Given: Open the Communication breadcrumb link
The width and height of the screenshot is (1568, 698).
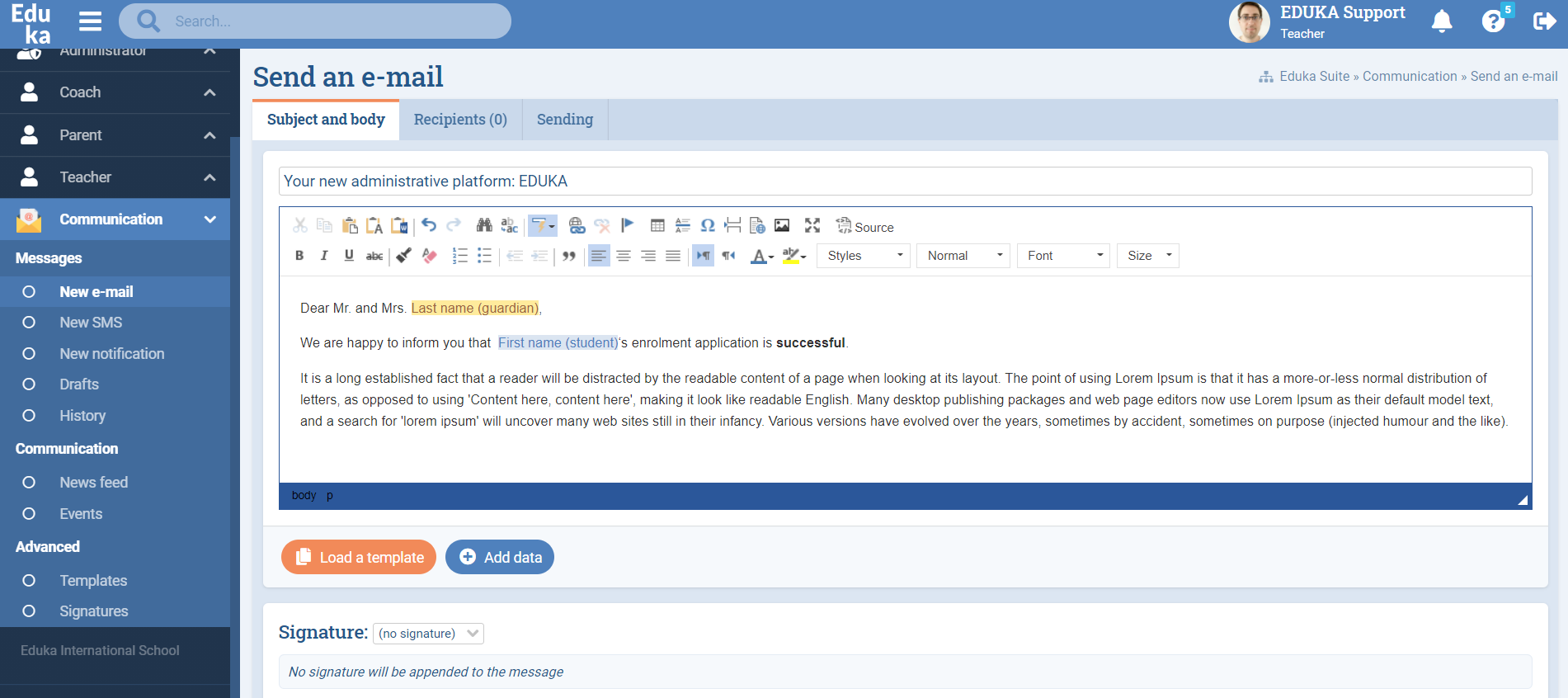Looking at the screenshot, I should click(x=1410, y=76).
